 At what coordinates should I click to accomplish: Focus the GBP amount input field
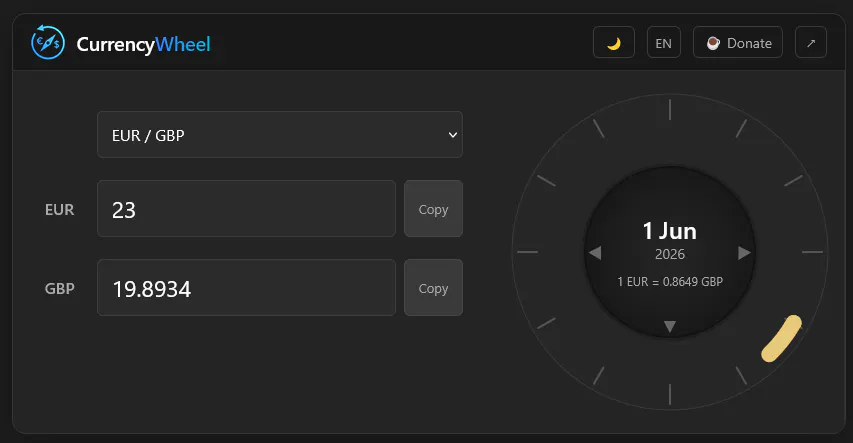tap(246, 287)
